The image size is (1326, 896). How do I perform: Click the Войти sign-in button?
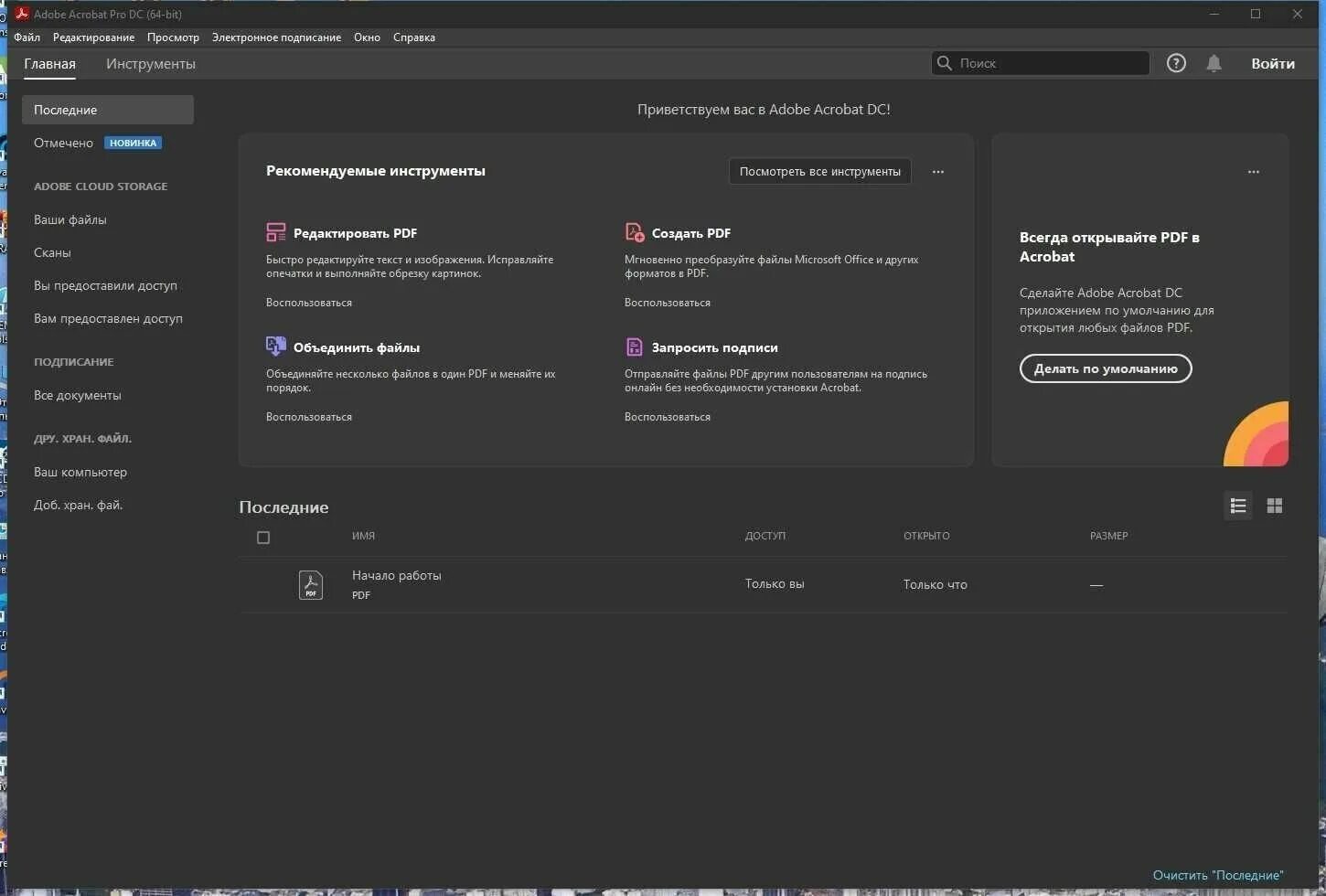[1273, 63]
